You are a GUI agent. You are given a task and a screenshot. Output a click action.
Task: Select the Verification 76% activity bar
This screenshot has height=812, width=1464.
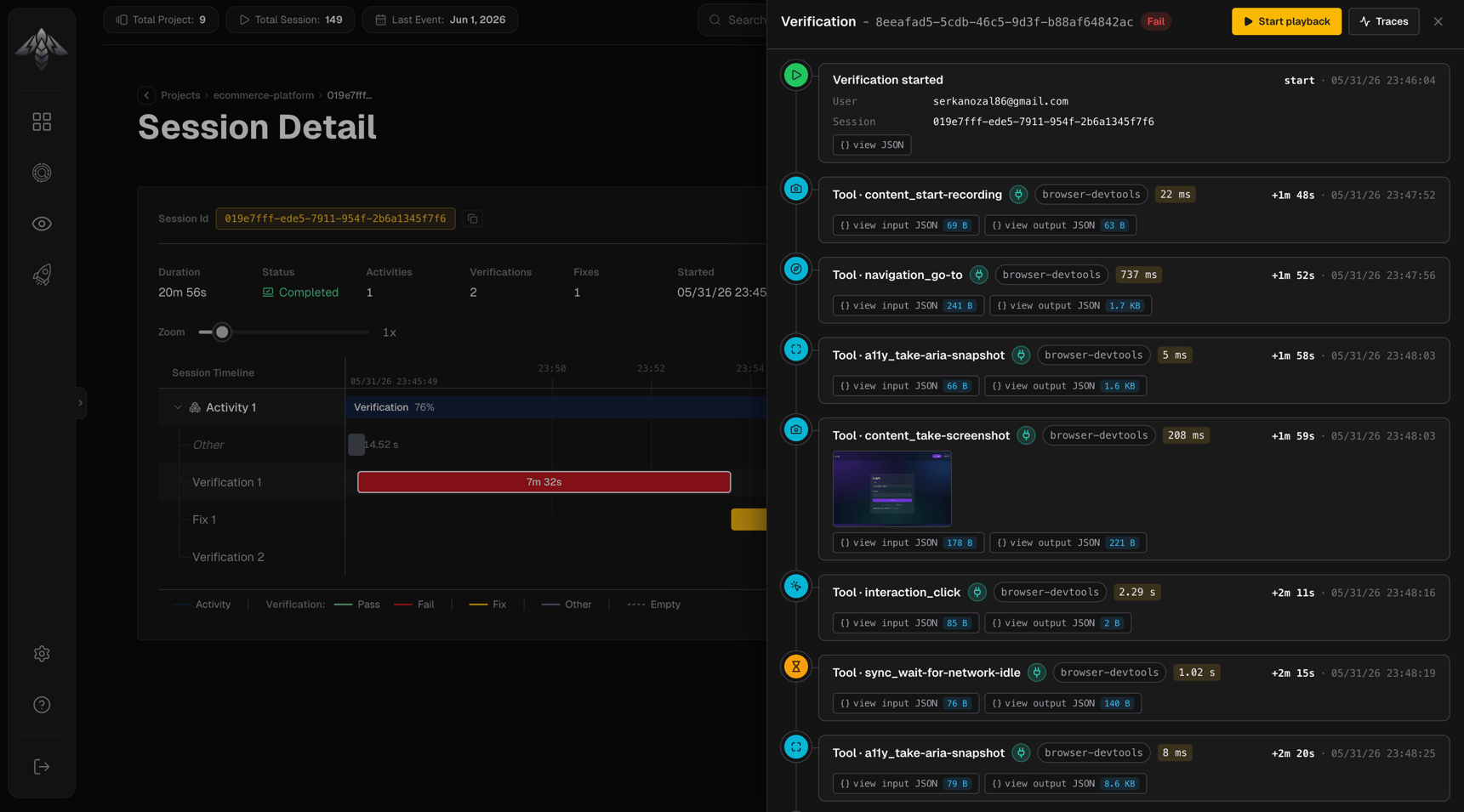point(556,407)
